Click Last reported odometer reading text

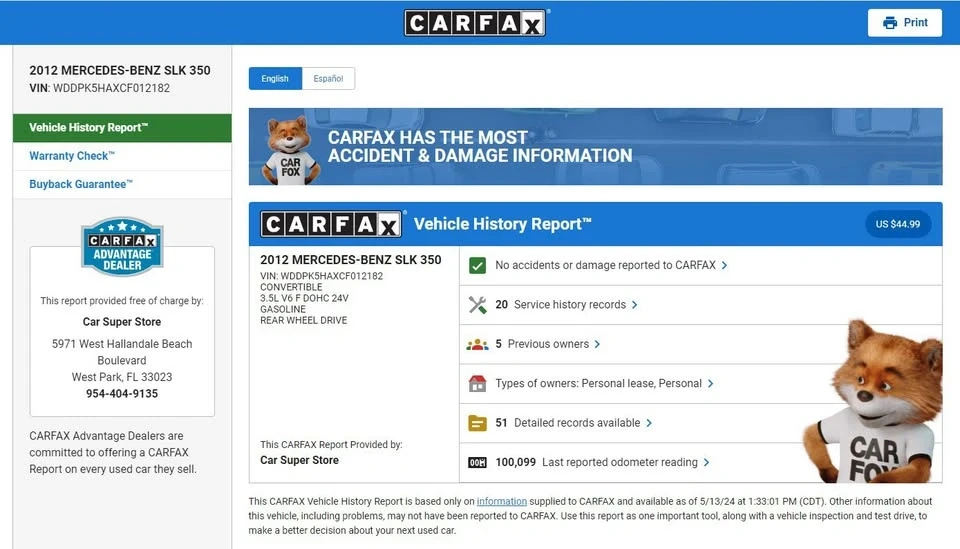(x=620, y=463)
